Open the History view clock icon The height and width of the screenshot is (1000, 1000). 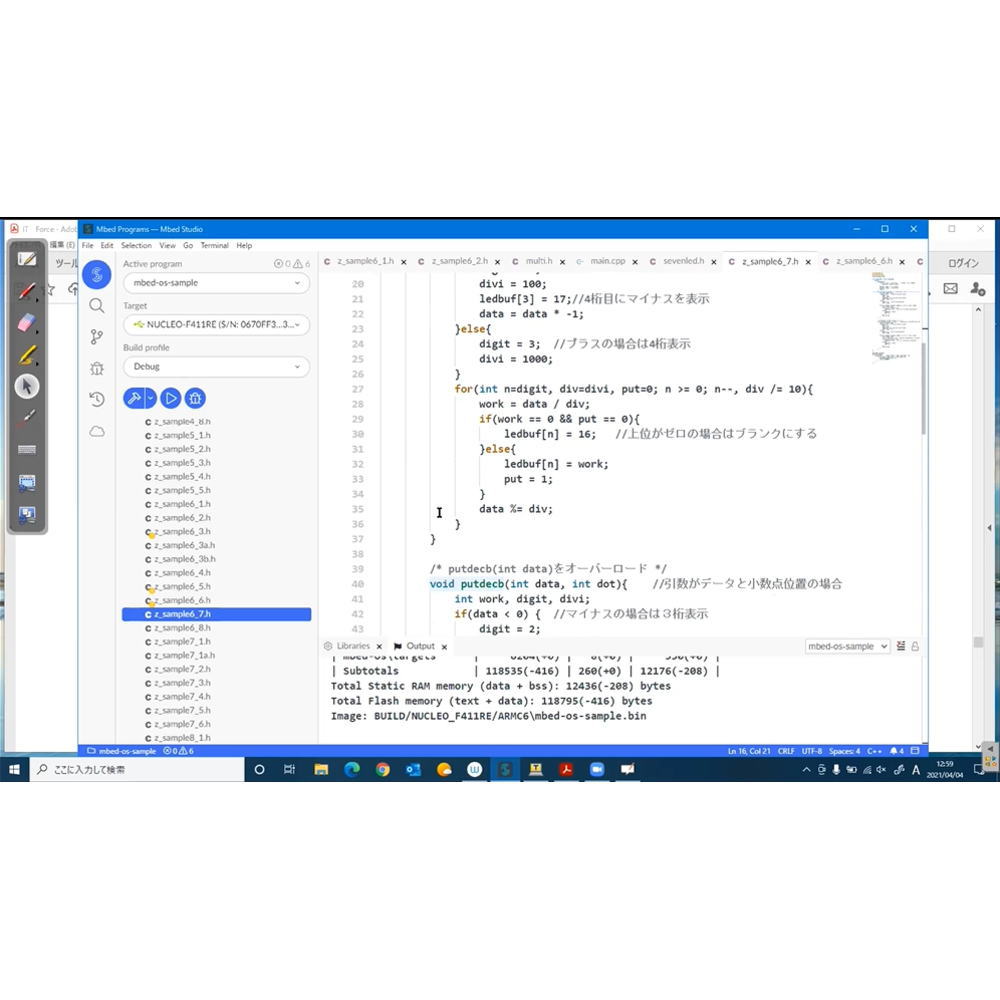[x=97, y=399]
